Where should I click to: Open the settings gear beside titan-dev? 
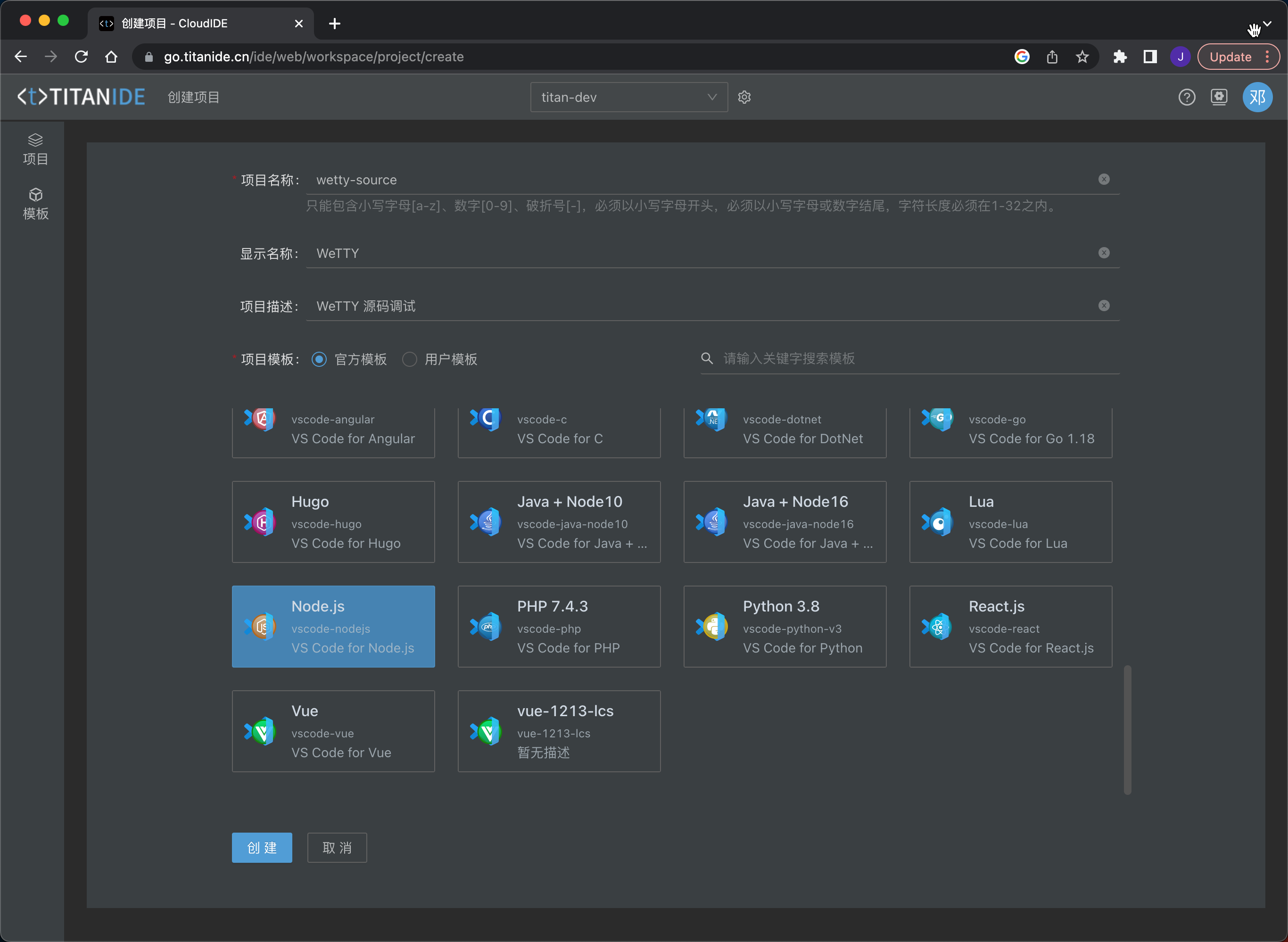[x=744, y=97]
